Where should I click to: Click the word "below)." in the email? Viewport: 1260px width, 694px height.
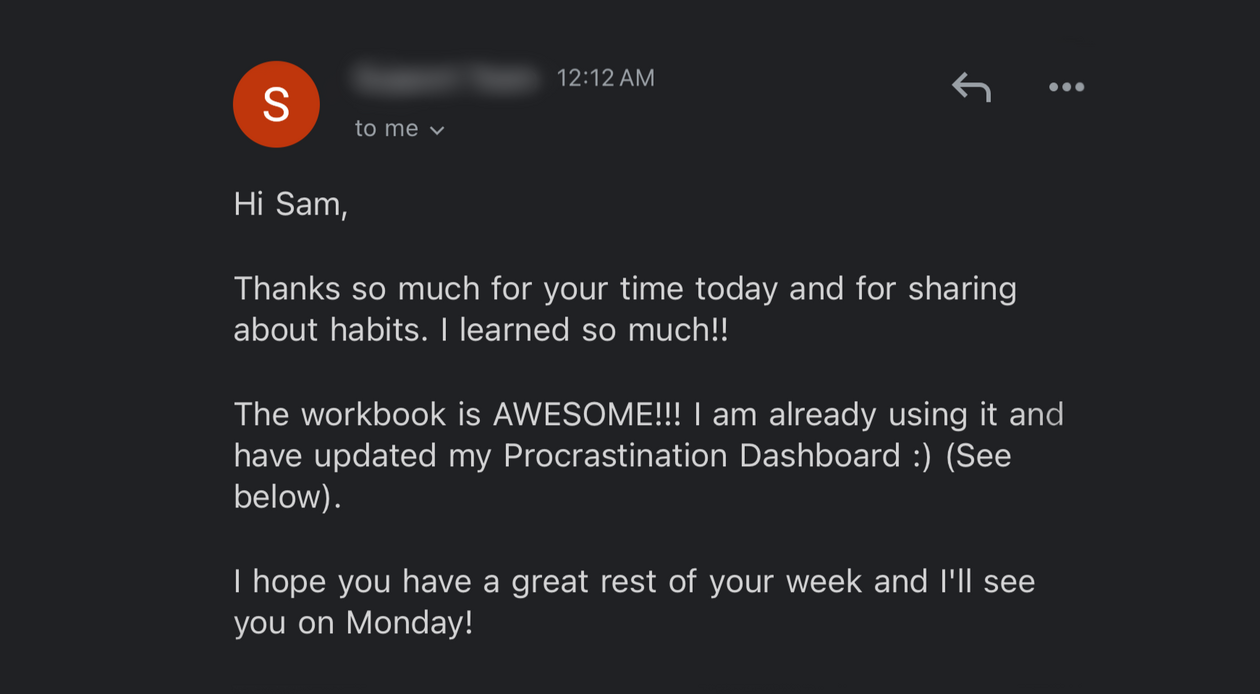coord(287,497)
